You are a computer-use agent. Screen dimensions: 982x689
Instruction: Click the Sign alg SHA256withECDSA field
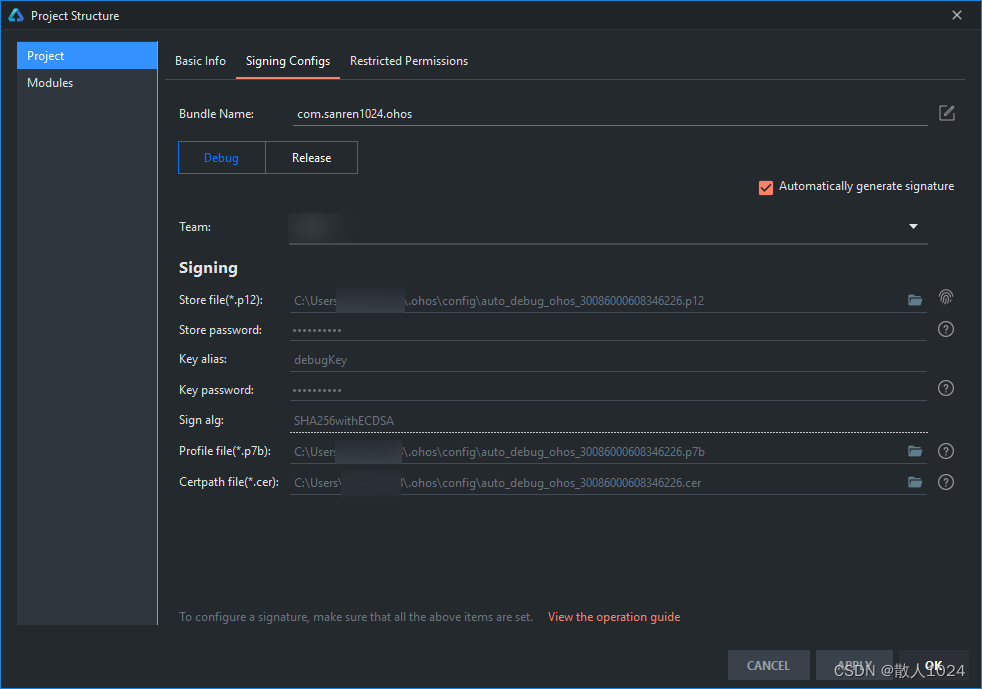[x=608, y=420]
